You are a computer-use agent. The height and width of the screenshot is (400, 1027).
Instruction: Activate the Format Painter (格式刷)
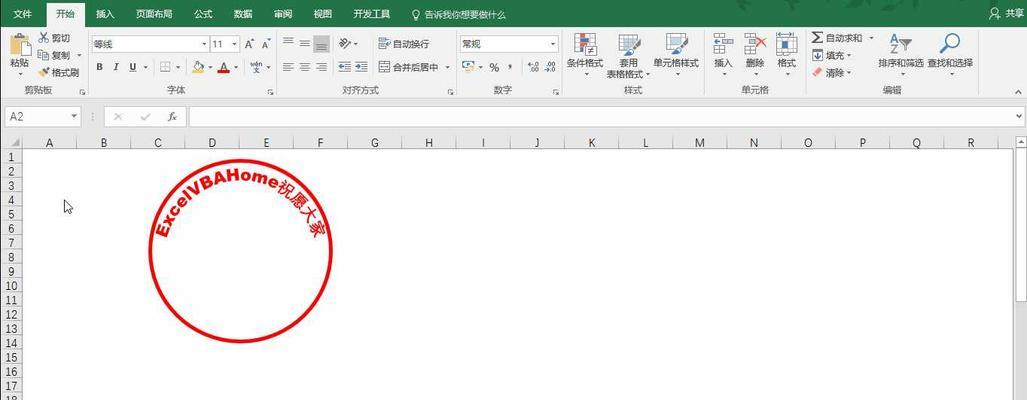click(58, 73)
